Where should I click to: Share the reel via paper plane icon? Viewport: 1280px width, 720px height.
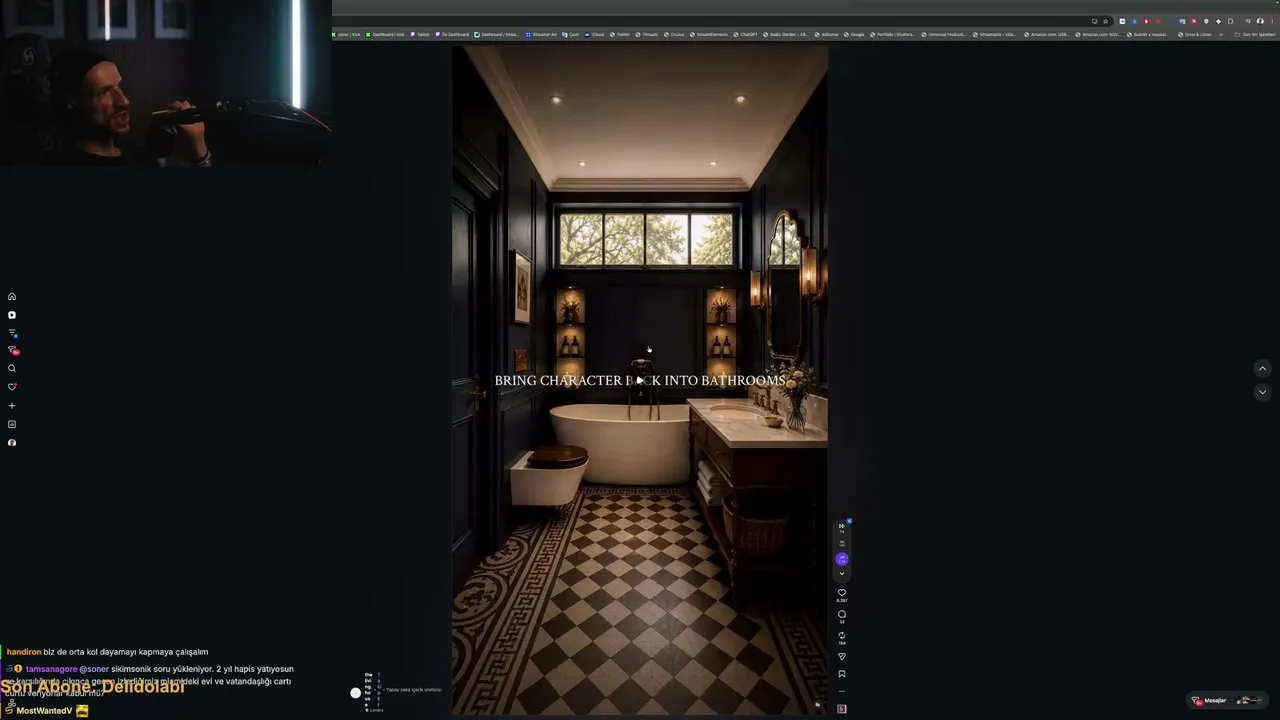(x=841, y=657)
